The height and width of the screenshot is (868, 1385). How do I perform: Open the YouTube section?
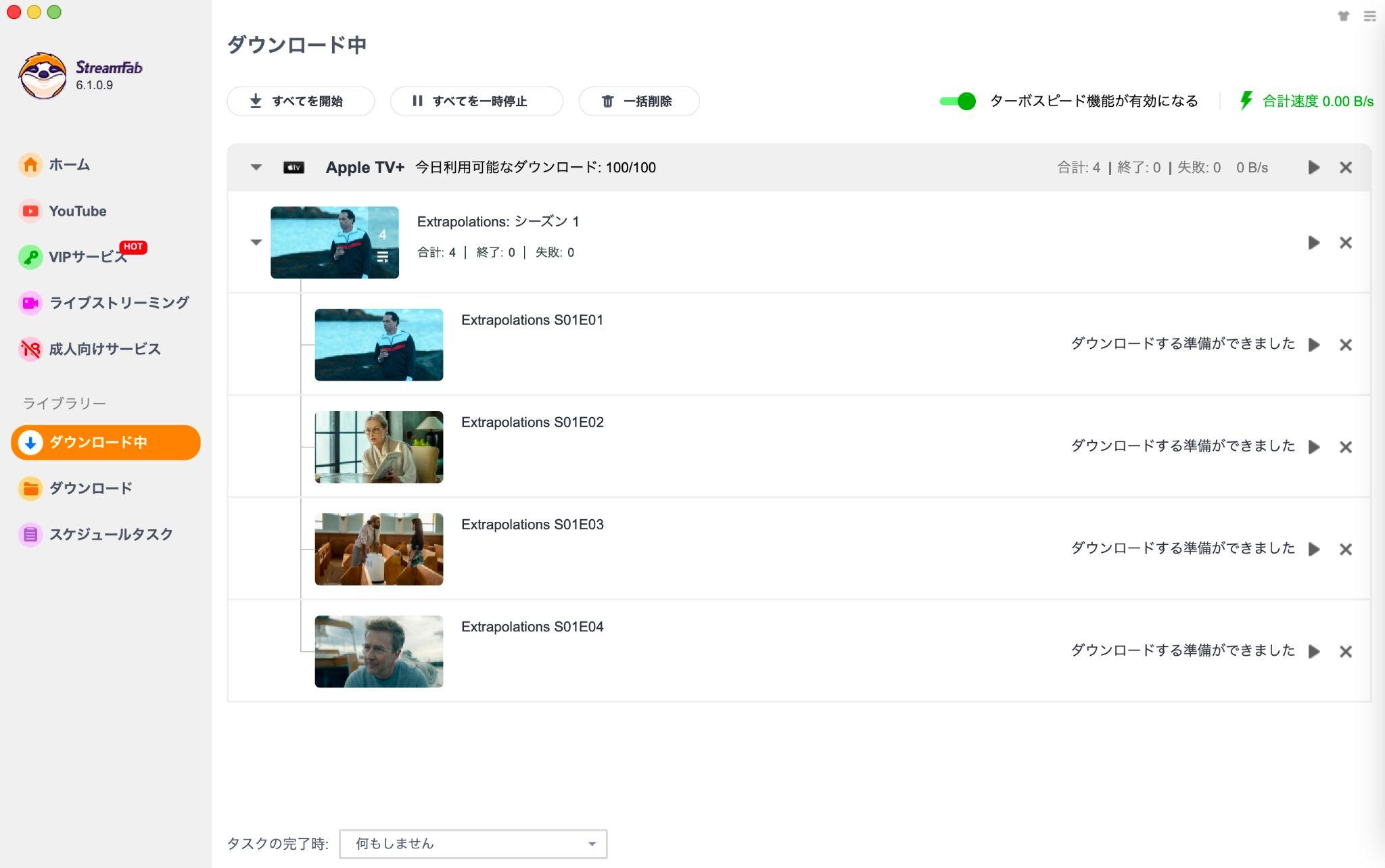point(63,211)
